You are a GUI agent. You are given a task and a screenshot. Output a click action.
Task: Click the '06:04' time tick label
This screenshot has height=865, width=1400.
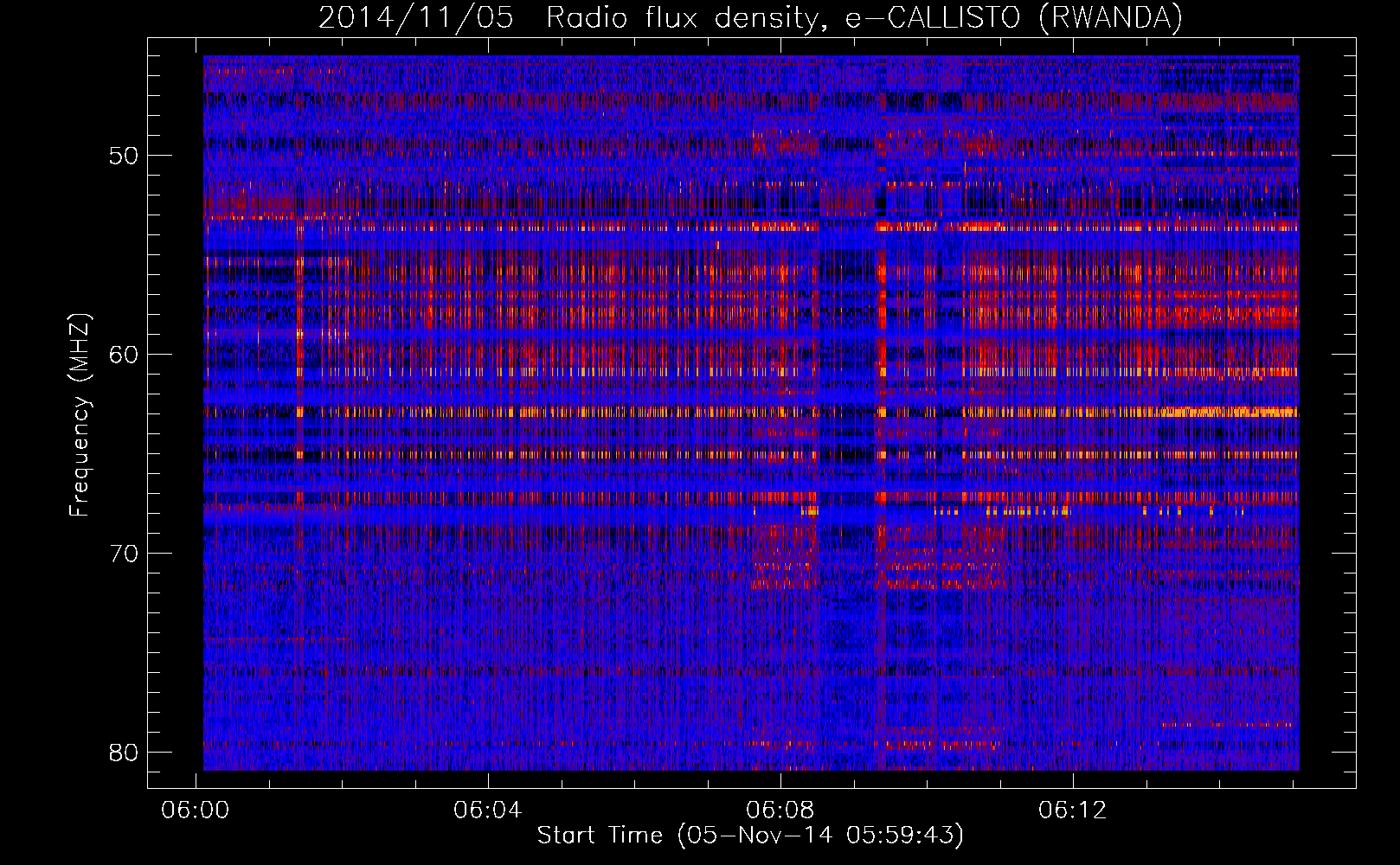[488, 811]
